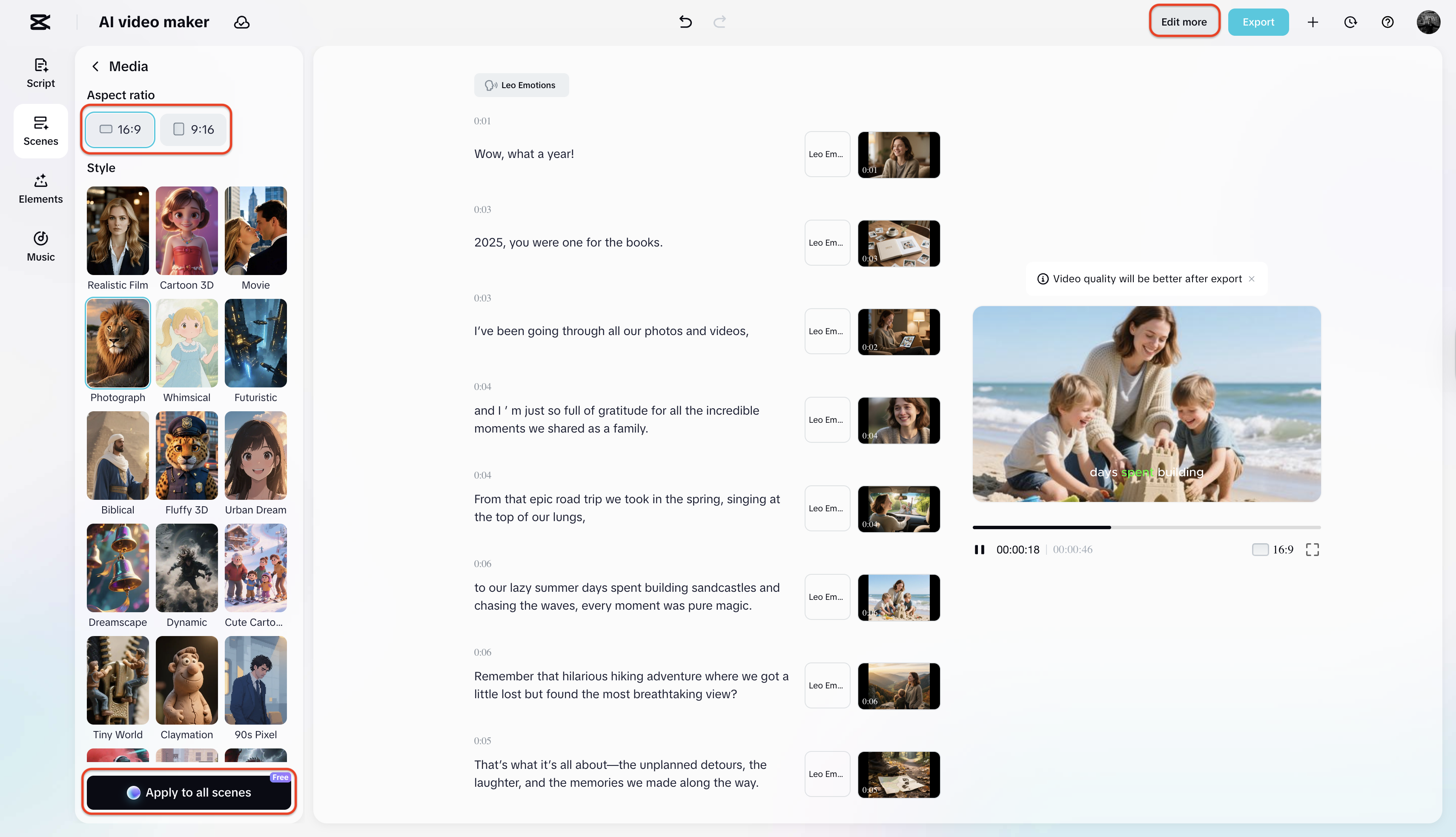Open version history via the clock icon
Viewport: 1456px width, 837px height.
(1350, 22)
